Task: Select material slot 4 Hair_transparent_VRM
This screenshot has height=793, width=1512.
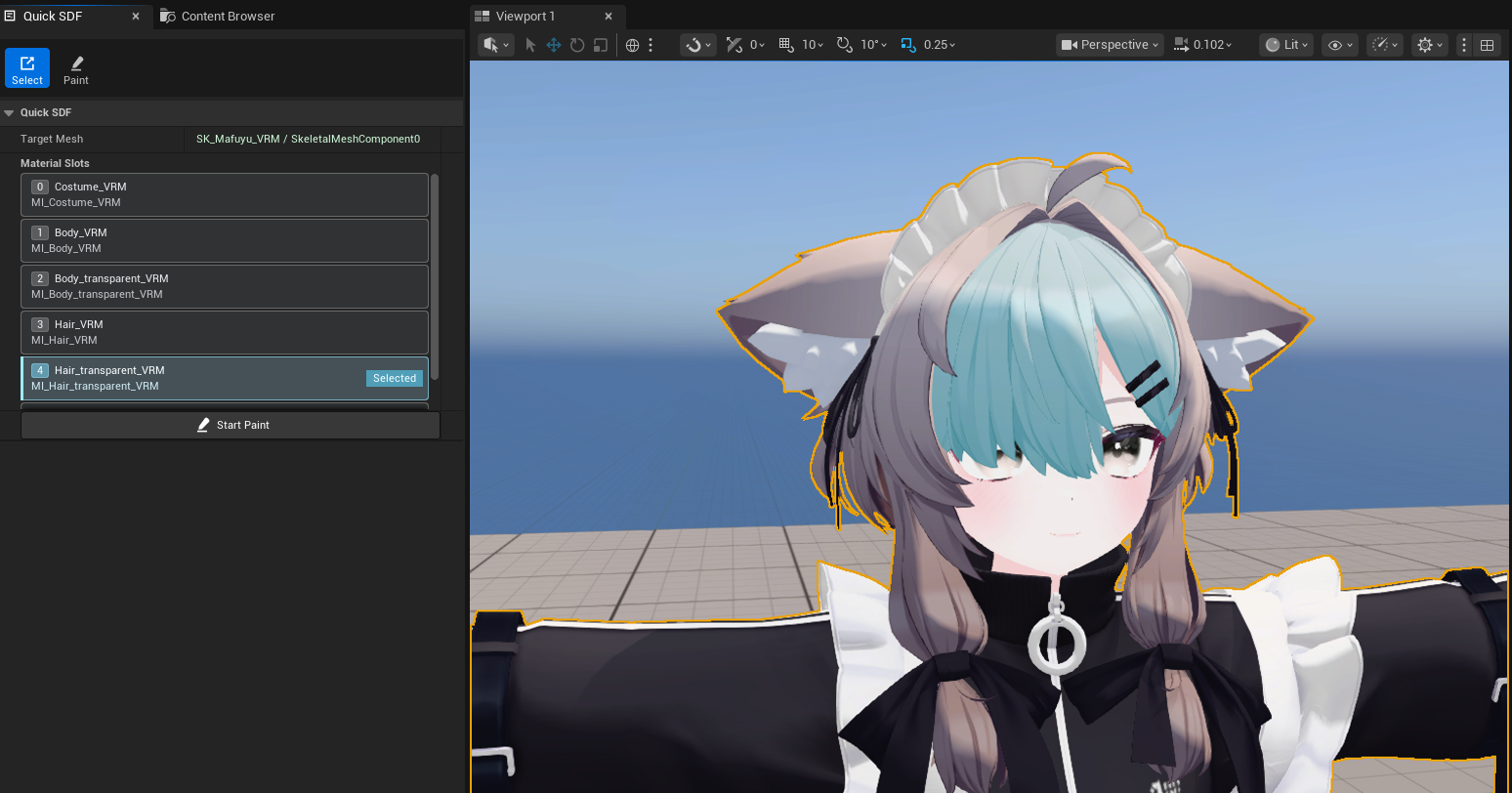Action: click(225, 378)
